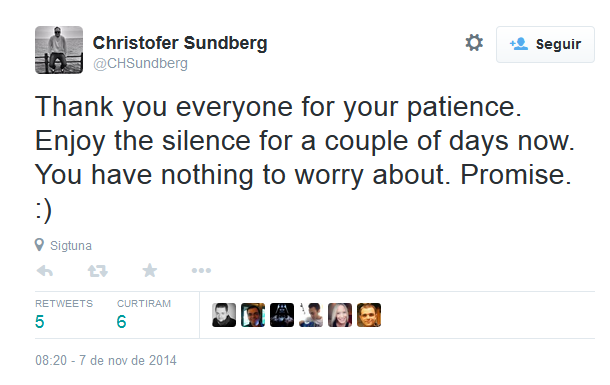Click the 08:20 - 7 de nov timestamp
This screenshot has width=610, height=385.
106,360
